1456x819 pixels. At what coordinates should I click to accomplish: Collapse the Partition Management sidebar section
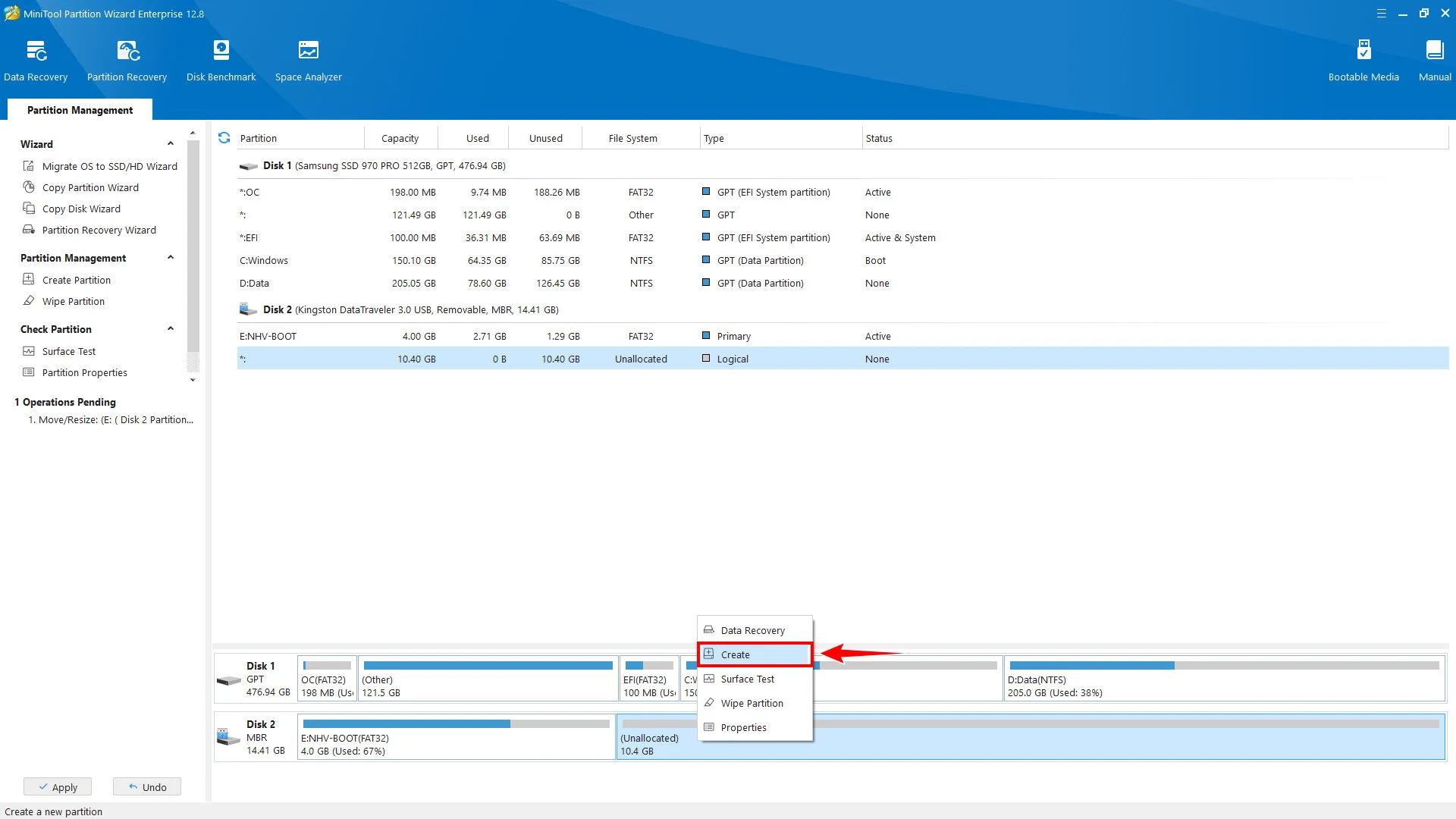171,258
